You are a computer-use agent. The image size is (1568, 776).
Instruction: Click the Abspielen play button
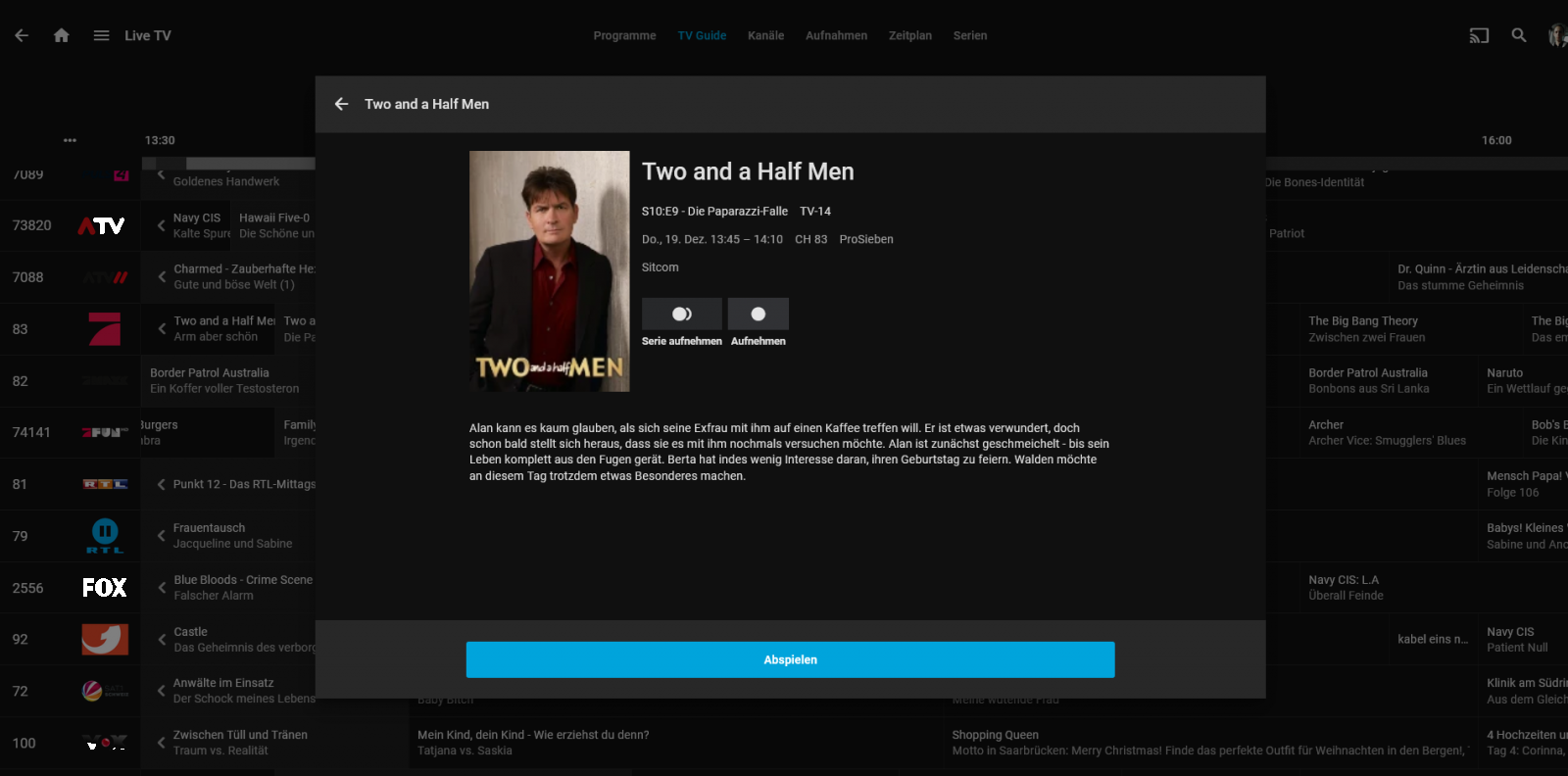(x=791, y=659)
